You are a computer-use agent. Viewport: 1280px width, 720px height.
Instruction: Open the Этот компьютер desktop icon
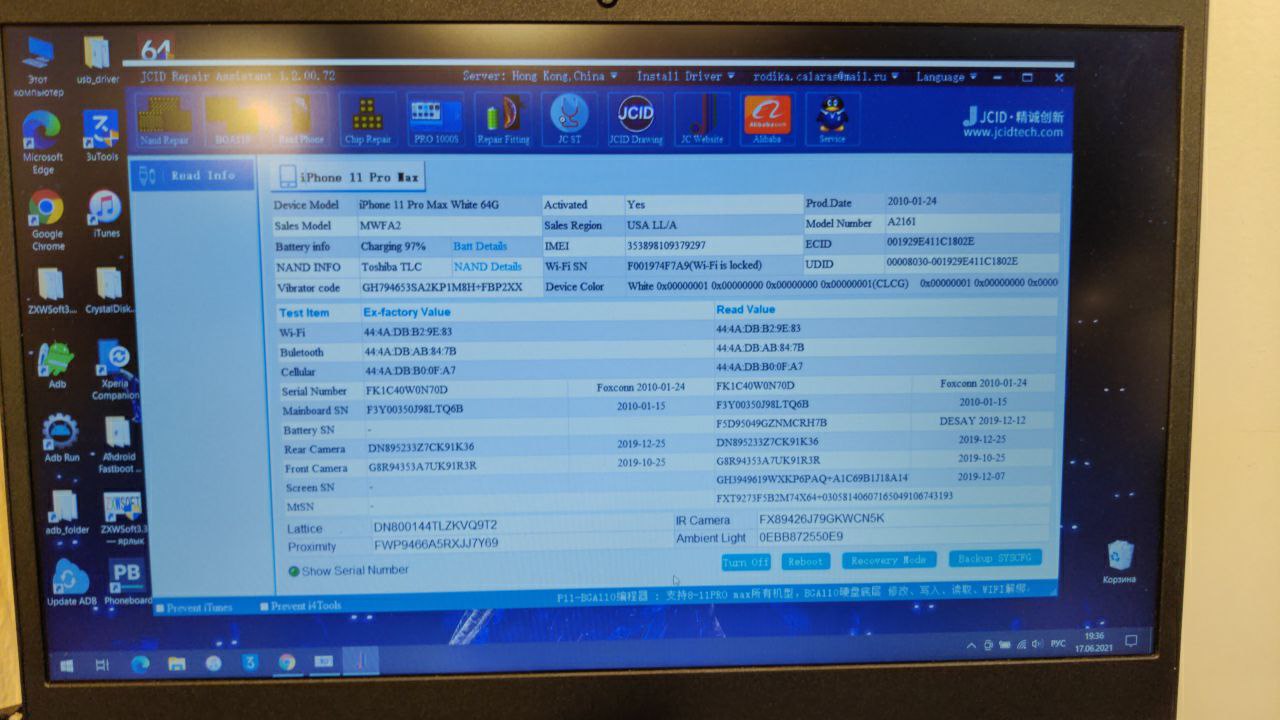39,67
